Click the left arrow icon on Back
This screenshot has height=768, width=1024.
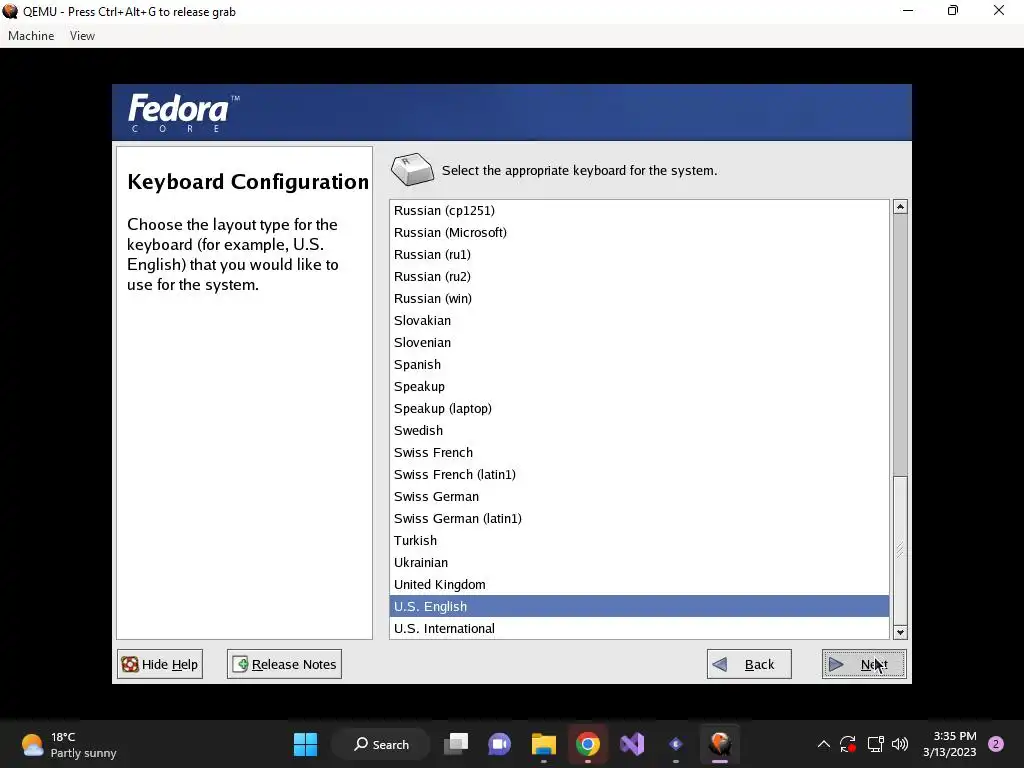pos(720,665)
